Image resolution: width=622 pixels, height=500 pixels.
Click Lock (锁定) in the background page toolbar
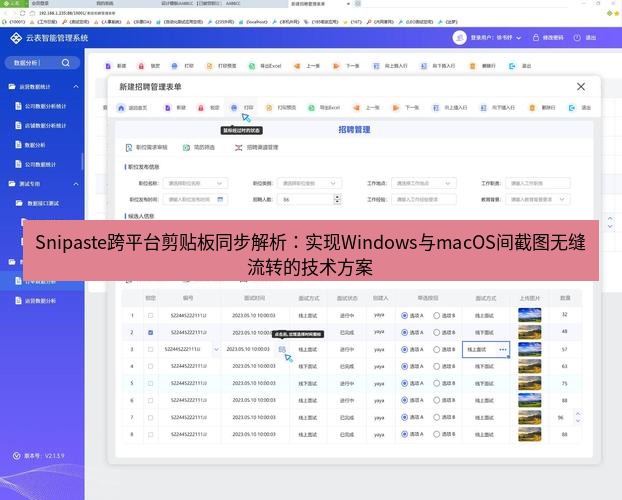click(149, 66)
